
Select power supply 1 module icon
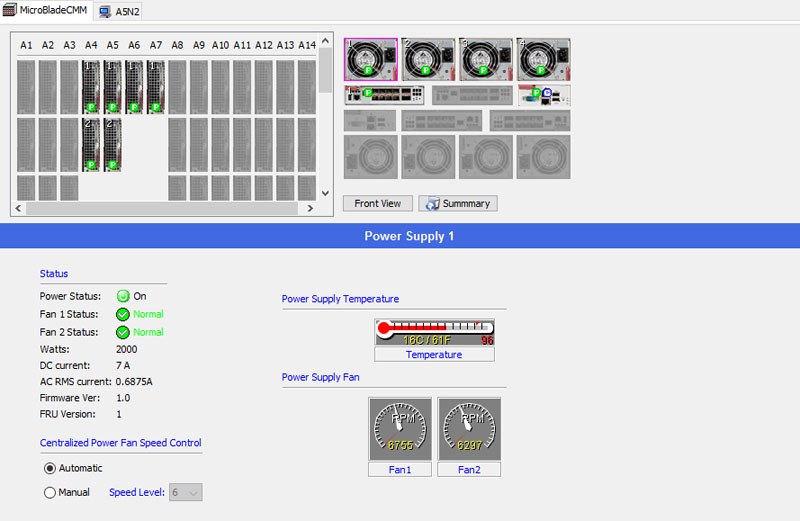[370, 59]
